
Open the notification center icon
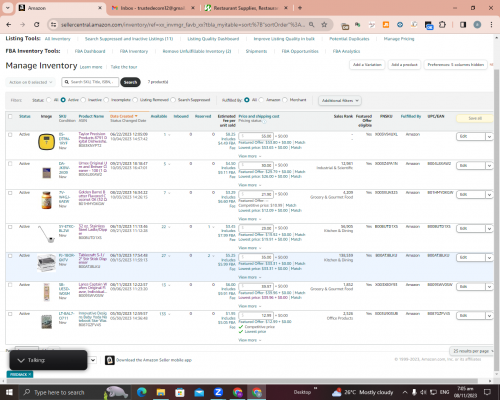point(487,392)
